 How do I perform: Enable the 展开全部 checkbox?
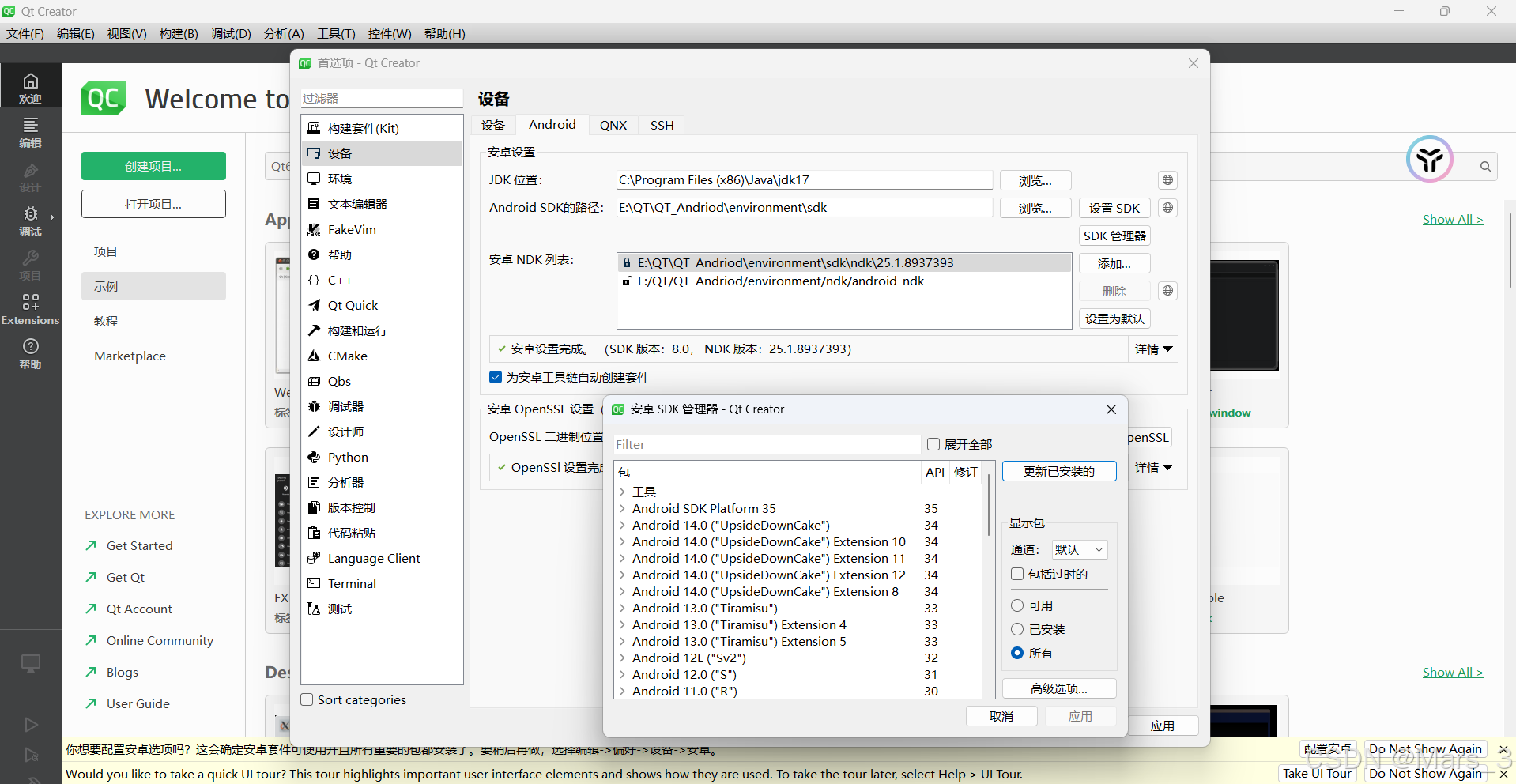(x=933, y=444)
